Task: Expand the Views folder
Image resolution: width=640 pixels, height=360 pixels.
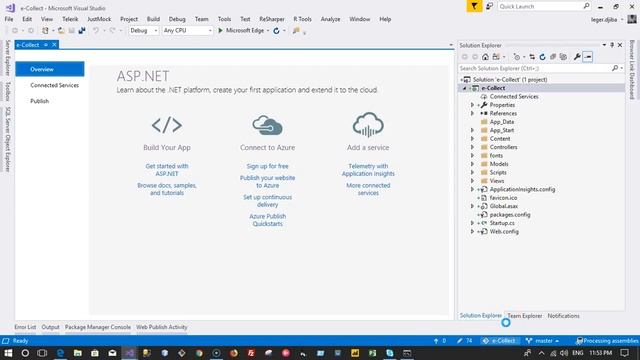Action: (x=473, y=181)
